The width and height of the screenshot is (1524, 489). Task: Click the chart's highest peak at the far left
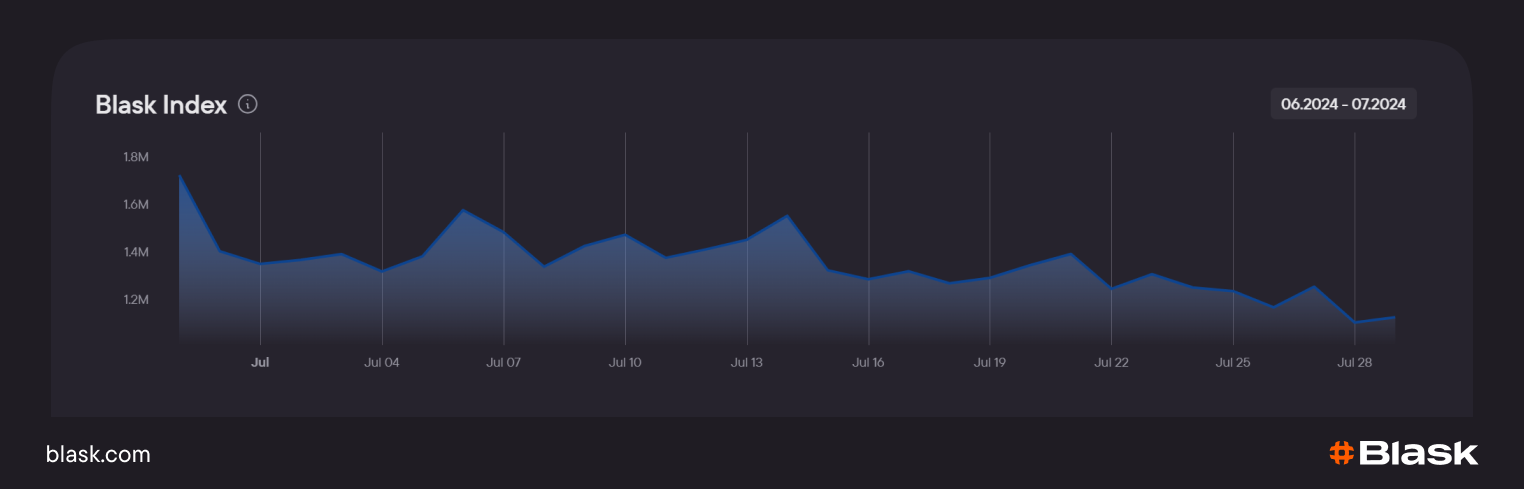(x=180, y=177)
